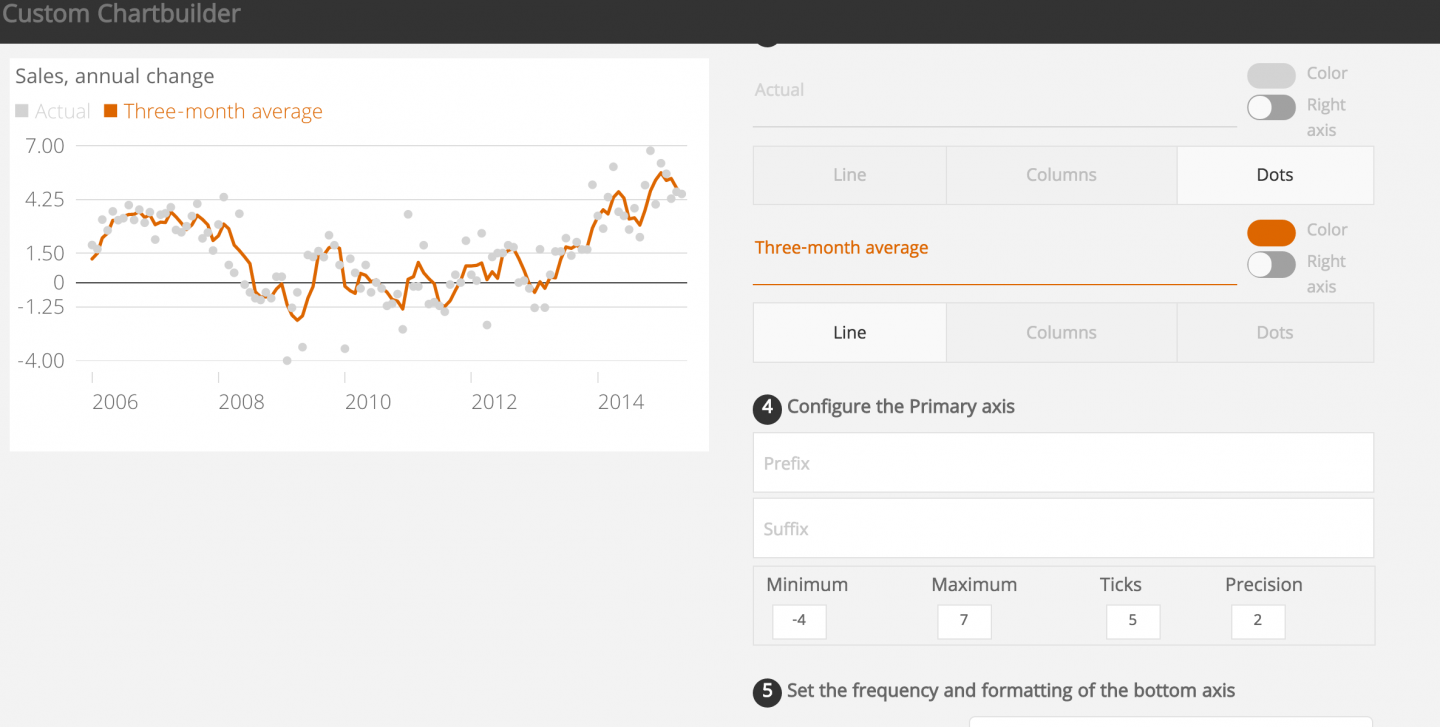Enable Right axis for the Actual series
The width and height of the screenshot is (1440, 727).
coord(1271,106)
